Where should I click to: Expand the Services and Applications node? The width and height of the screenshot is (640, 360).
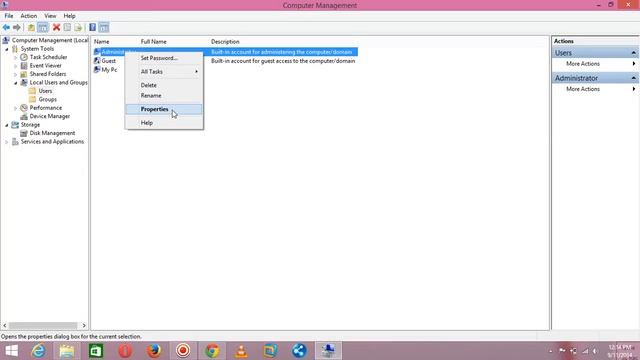[7, 142]
